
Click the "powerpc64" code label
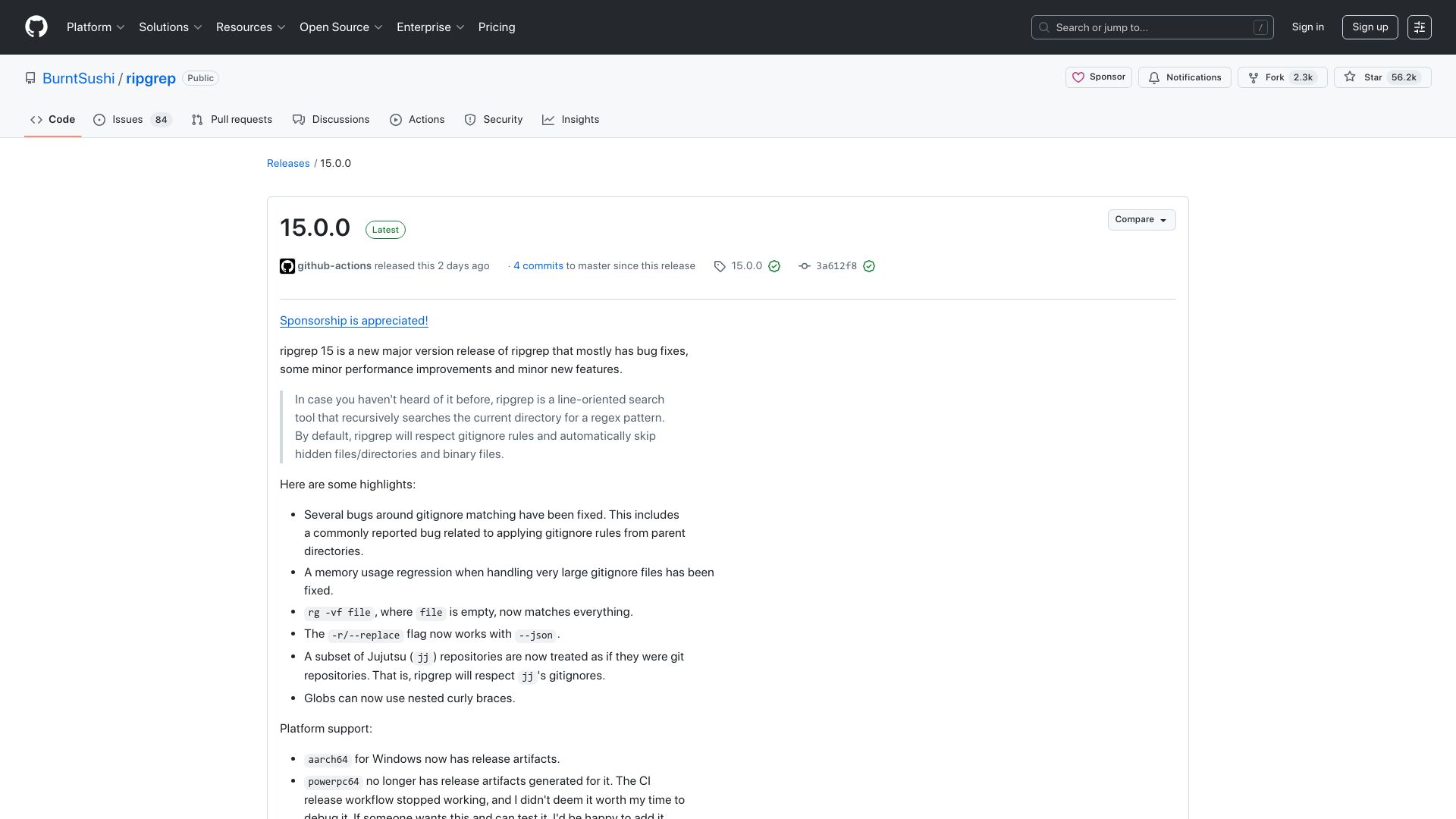tap(334, 782)
